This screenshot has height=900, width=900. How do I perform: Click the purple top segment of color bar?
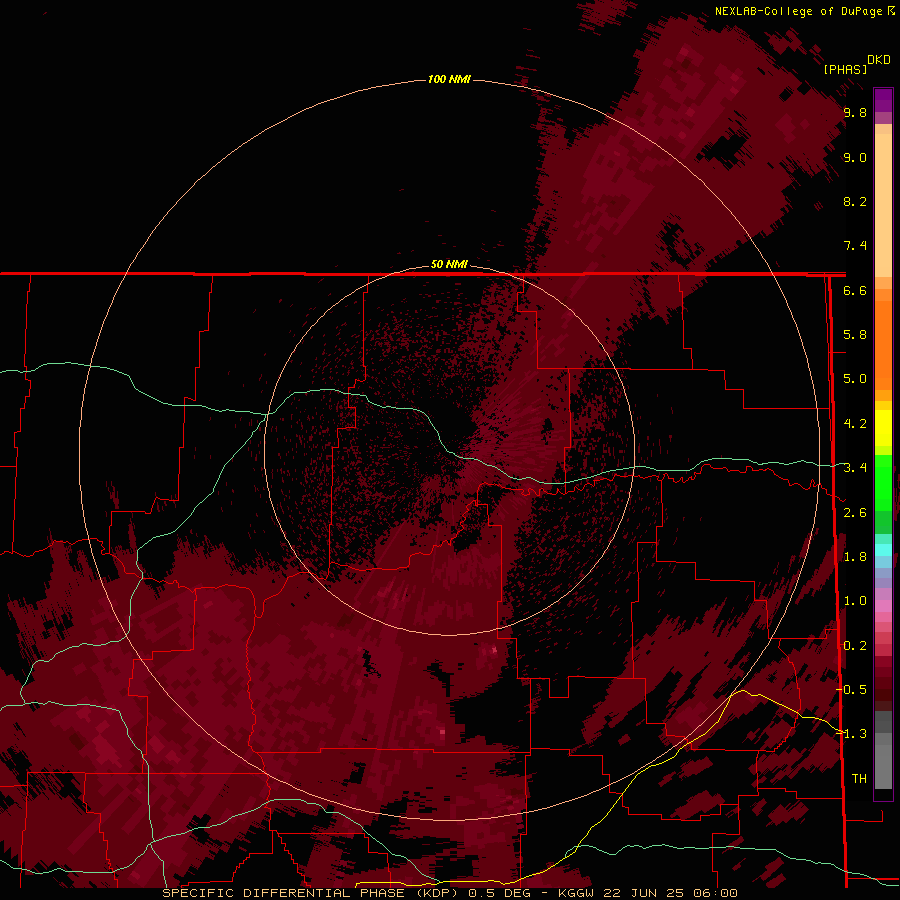pos(883,100)
